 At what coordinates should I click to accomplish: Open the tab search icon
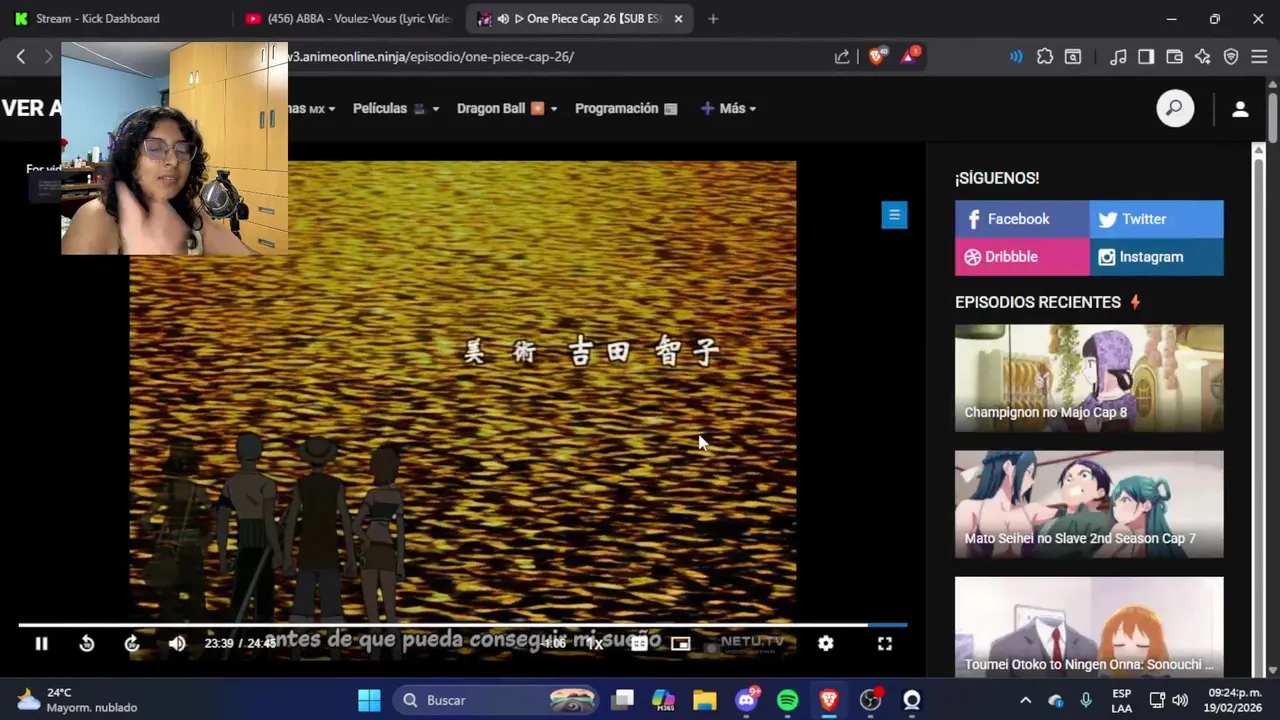click(1073, 57)
